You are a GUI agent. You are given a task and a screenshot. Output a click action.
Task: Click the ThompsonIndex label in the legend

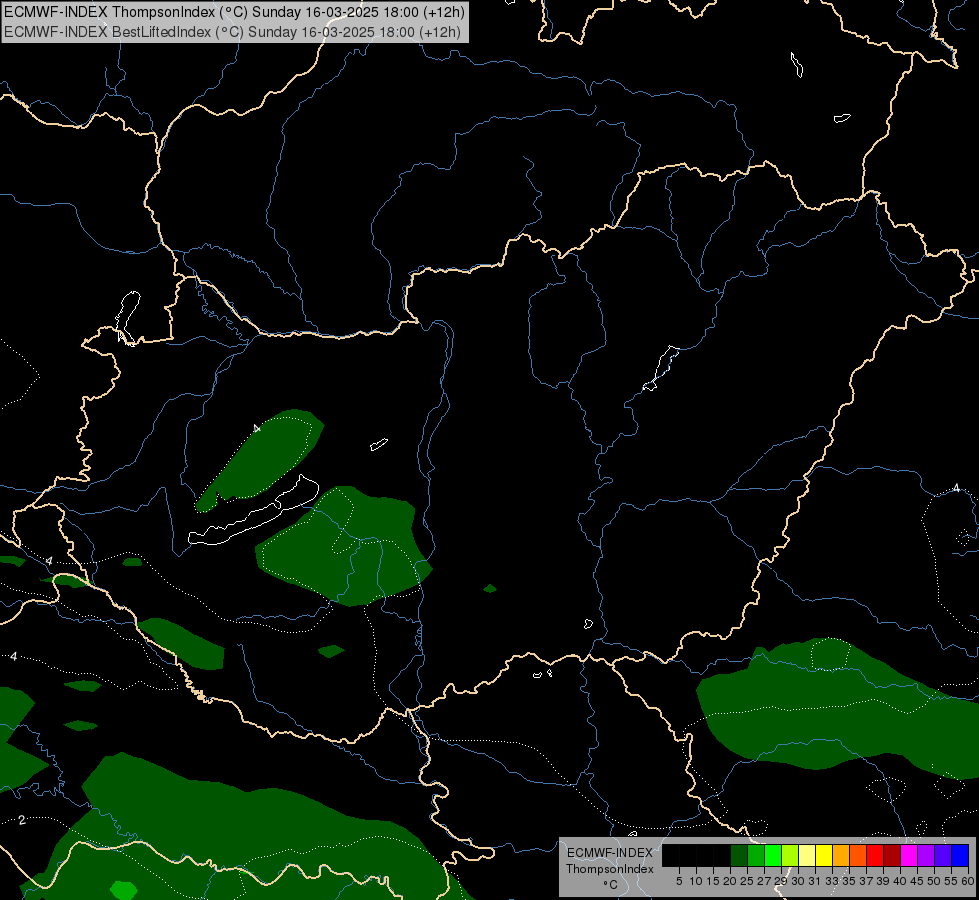click(610, 869)
